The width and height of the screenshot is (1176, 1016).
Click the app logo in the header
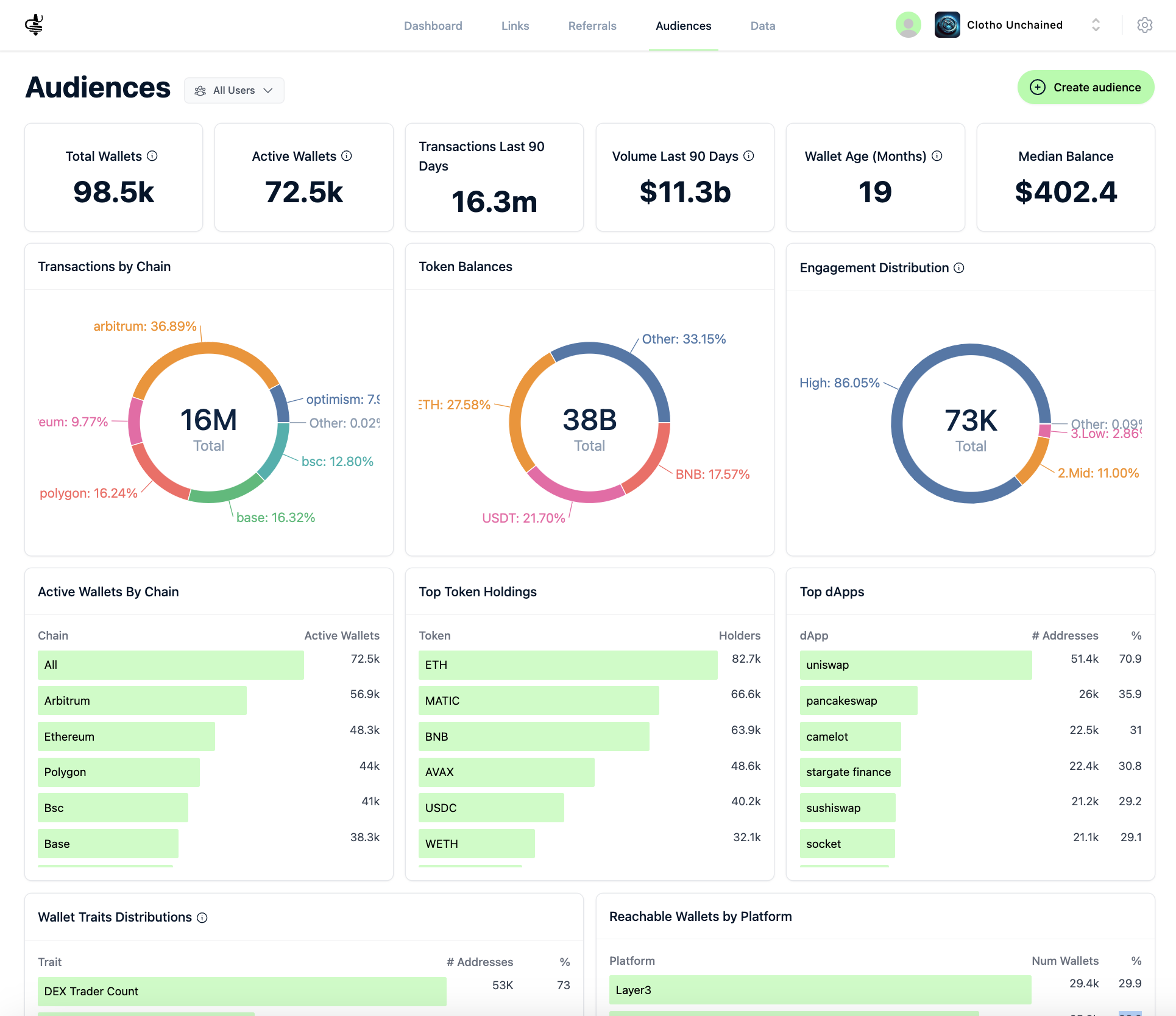tap(34, 25)
